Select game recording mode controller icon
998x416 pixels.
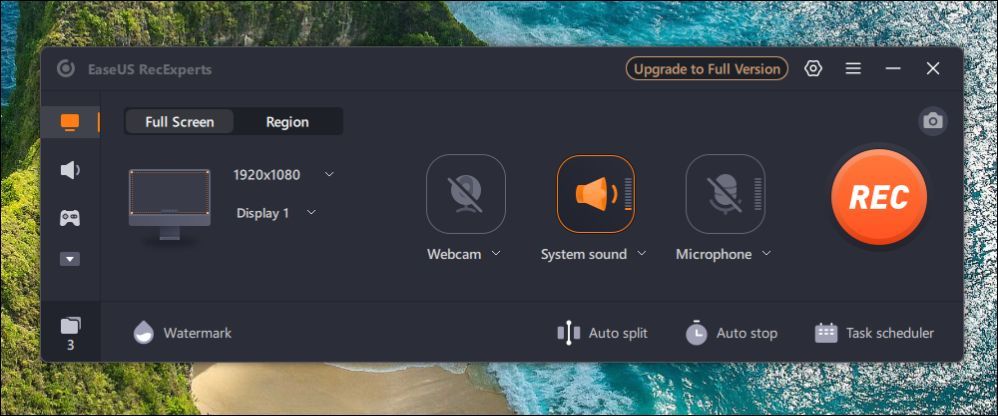(70, 217)
